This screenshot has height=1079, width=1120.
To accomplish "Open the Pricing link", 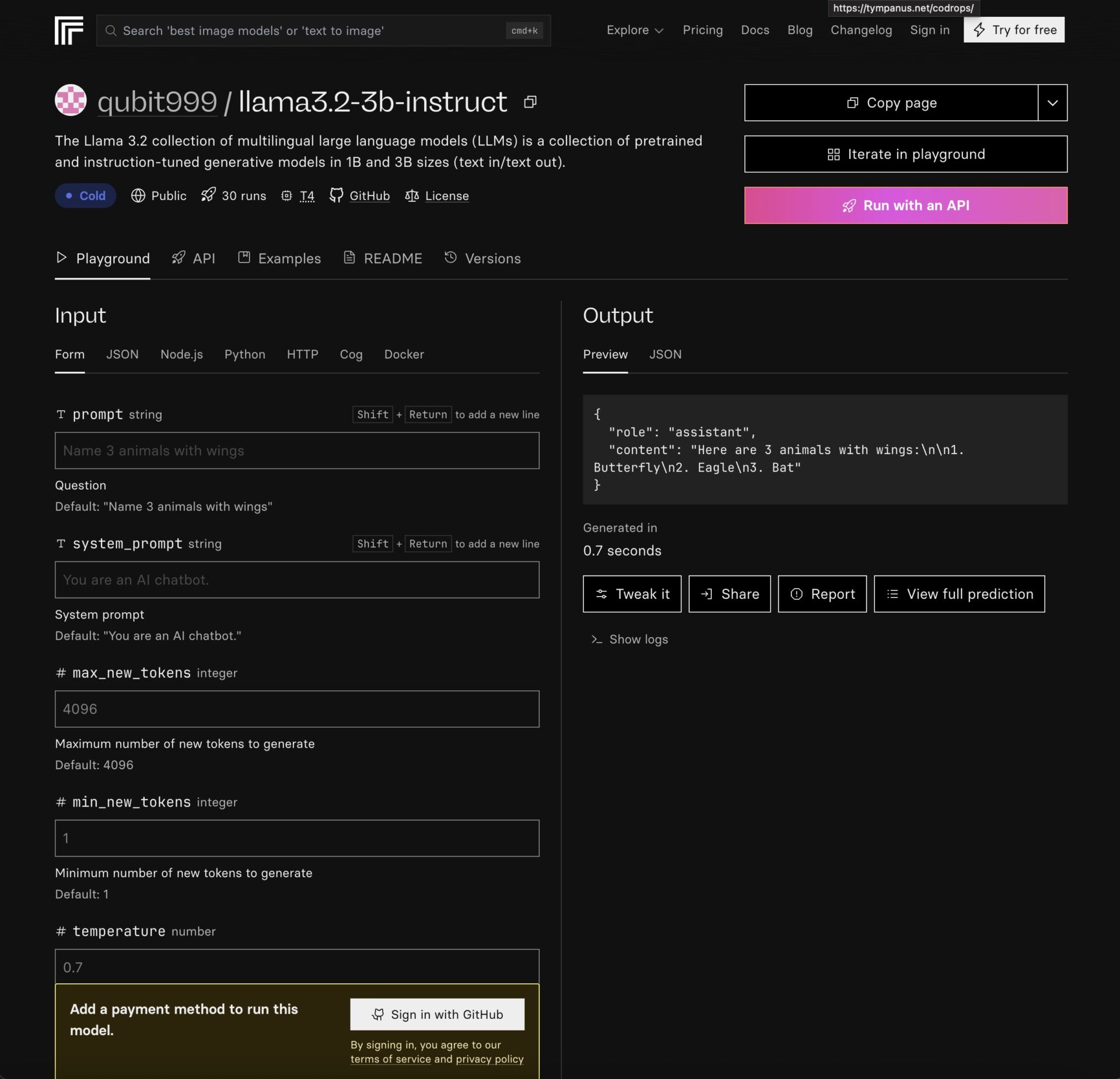I will [703, 30].
